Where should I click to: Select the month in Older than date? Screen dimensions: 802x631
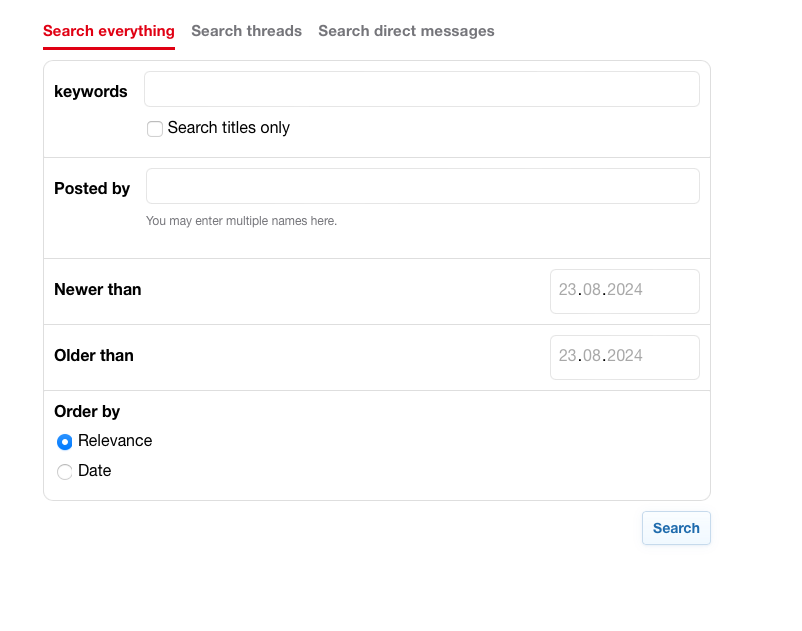coord(592,356)
